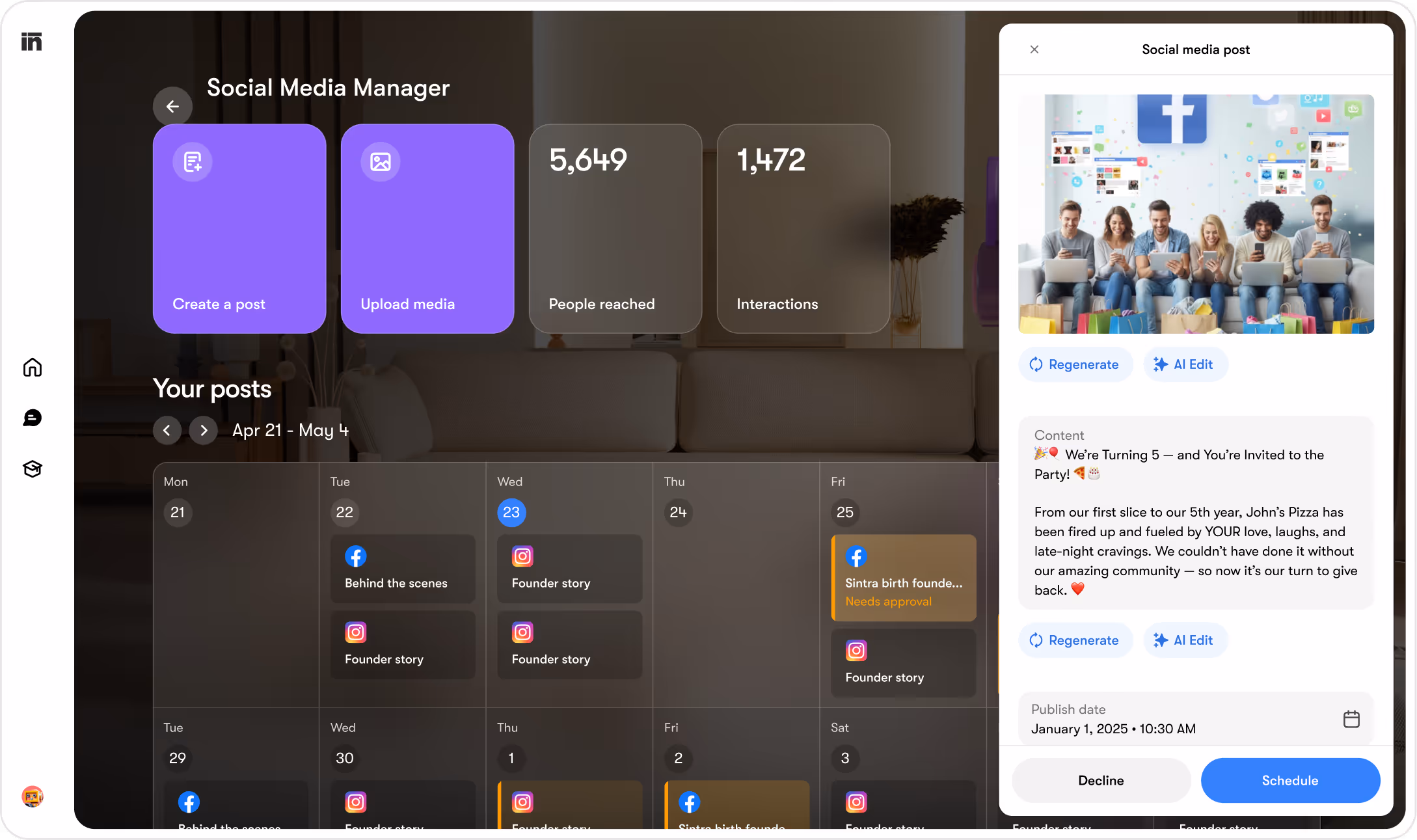Open the publish date calendar icon
This screenshot has width=1417, height=840.
(x=1351, y=719)
